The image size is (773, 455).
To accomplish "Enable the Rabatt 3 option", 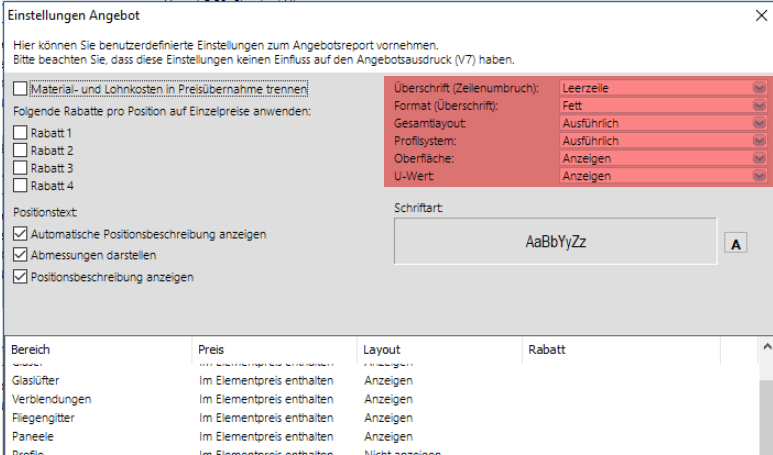I will point(21,167).
